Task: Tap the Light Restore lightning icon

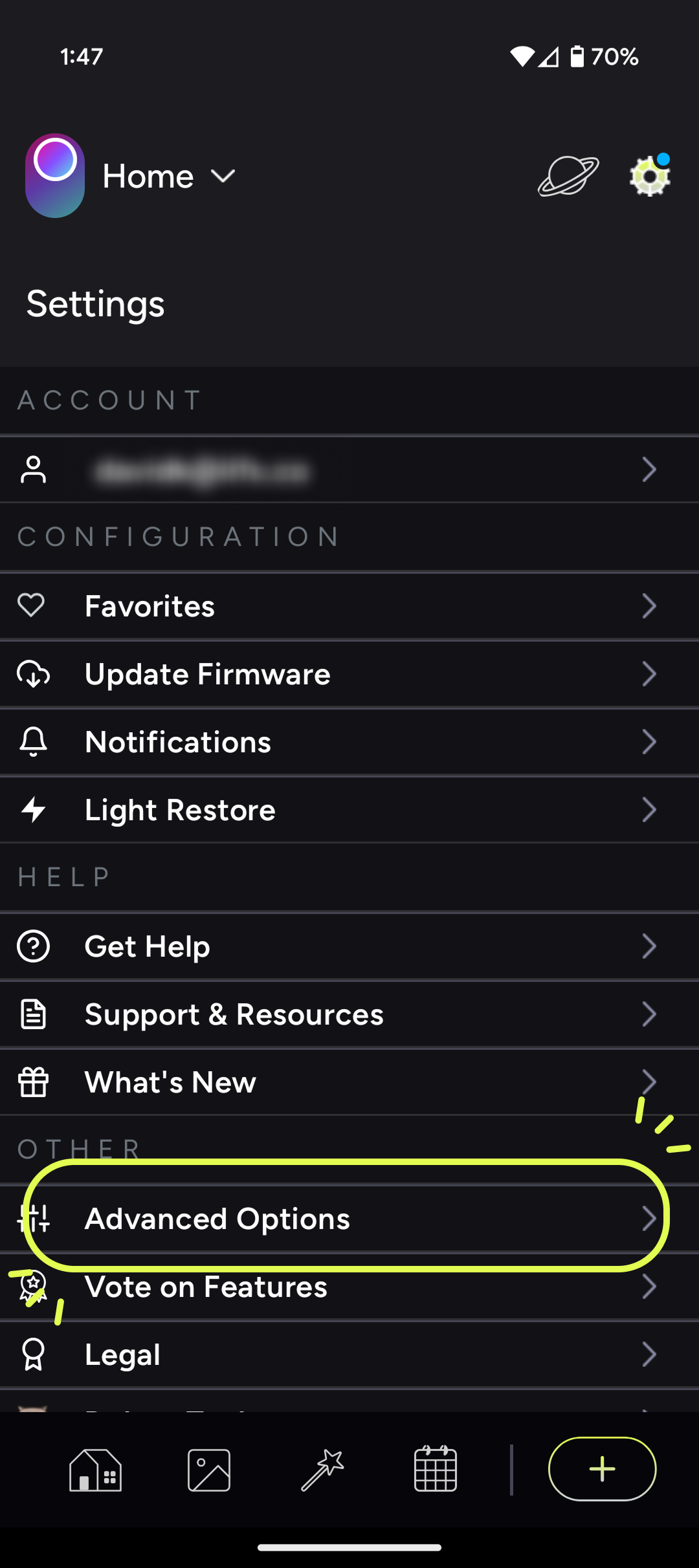Action: coord(34,810)
